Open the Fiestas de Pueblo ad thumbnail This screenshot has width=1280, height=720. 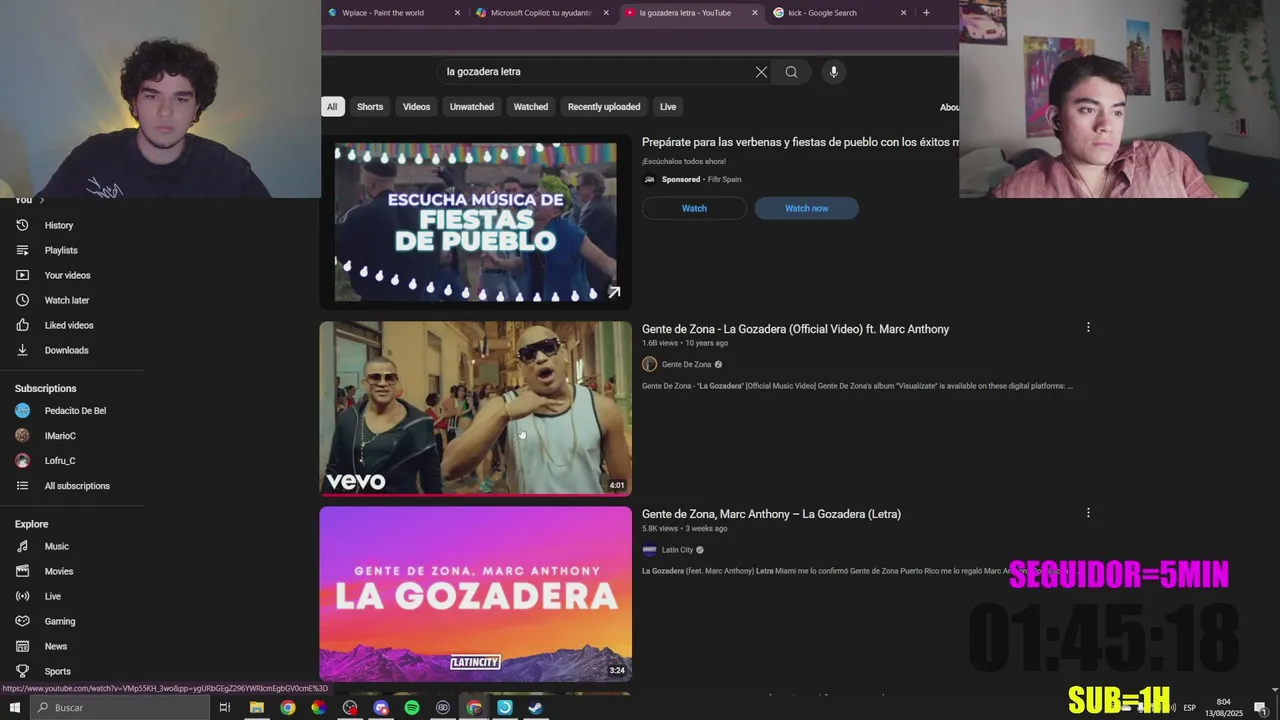[x=476, y=221]
